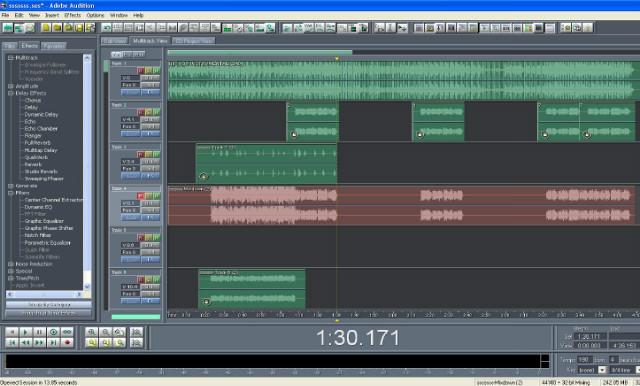Screen dimensions: 640x386
Task: Open the File menu
Action: tap(5, 15)
